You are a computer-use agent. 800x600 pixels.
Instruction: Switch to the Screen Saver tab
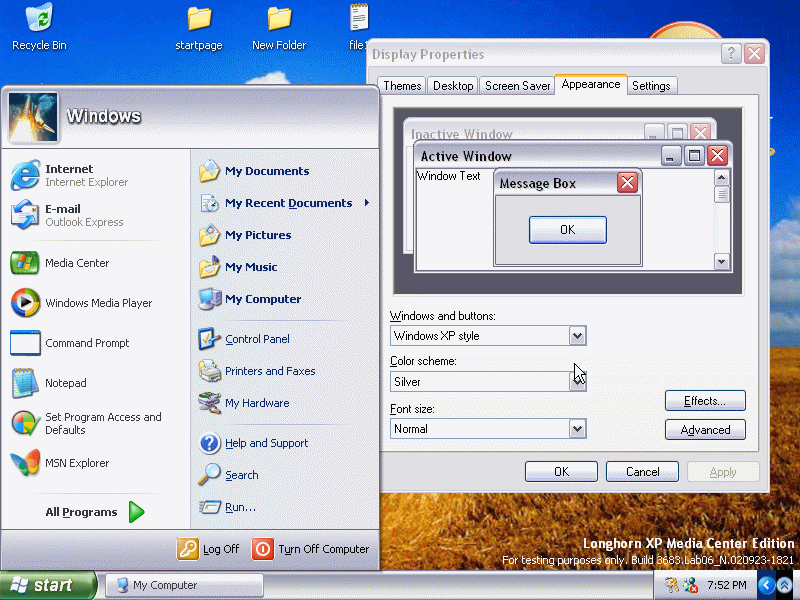[x=517, y=86]
